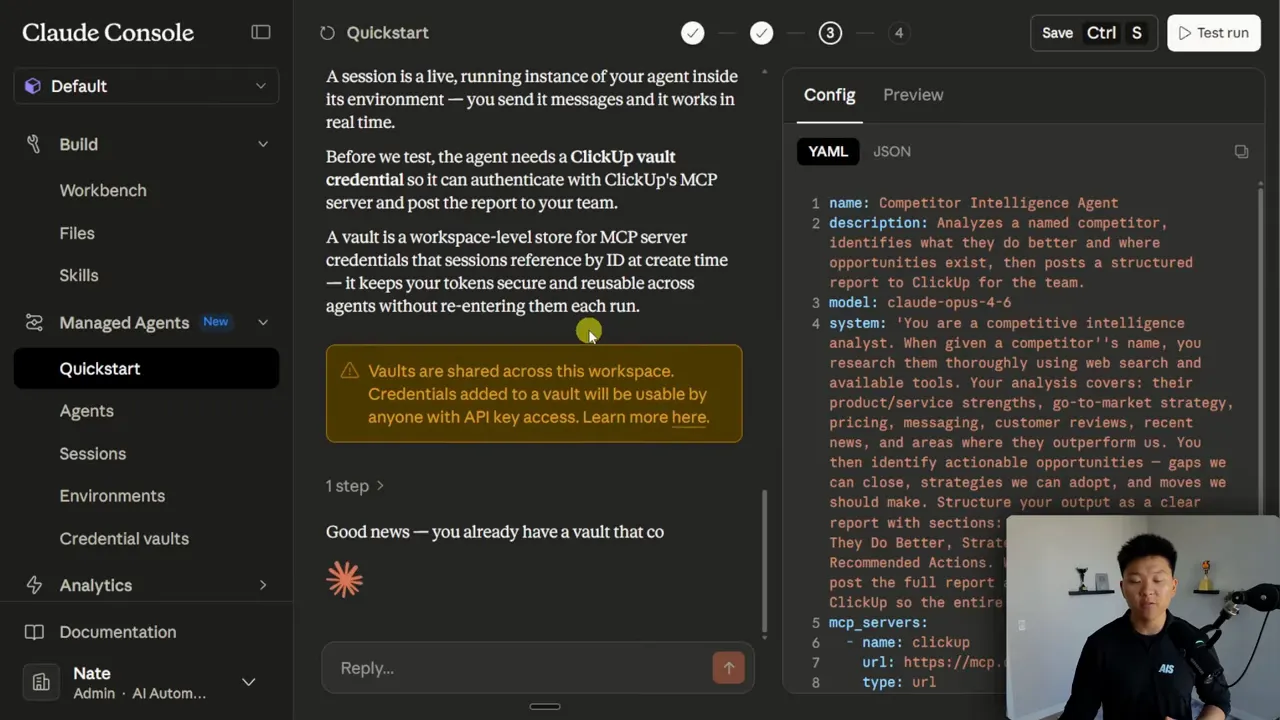Viewport: 1280px width, 720px height.
Task: Go to completed step one checkmark
Action: pos(692,33)
